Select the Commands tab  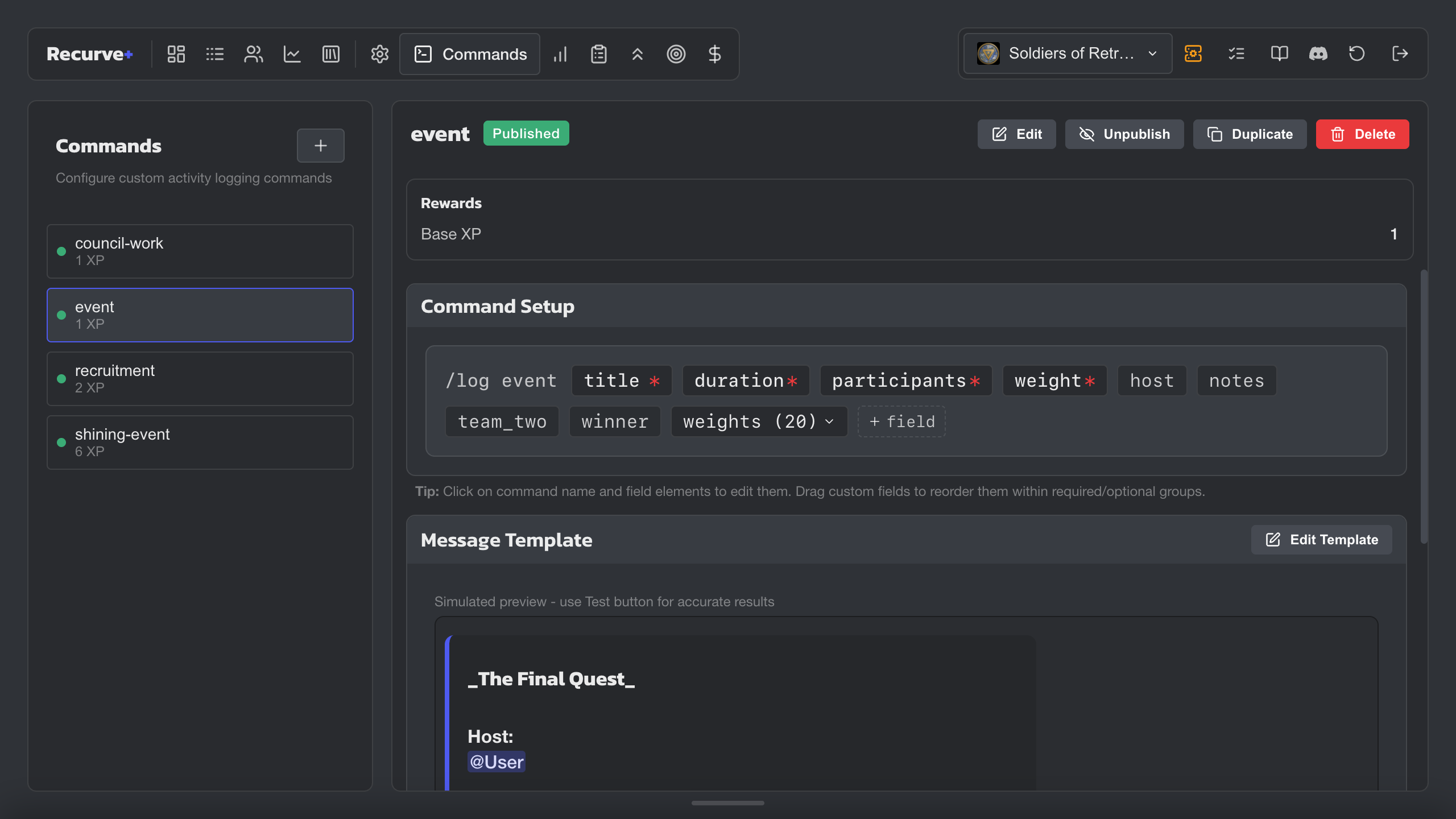pos(470,54)
